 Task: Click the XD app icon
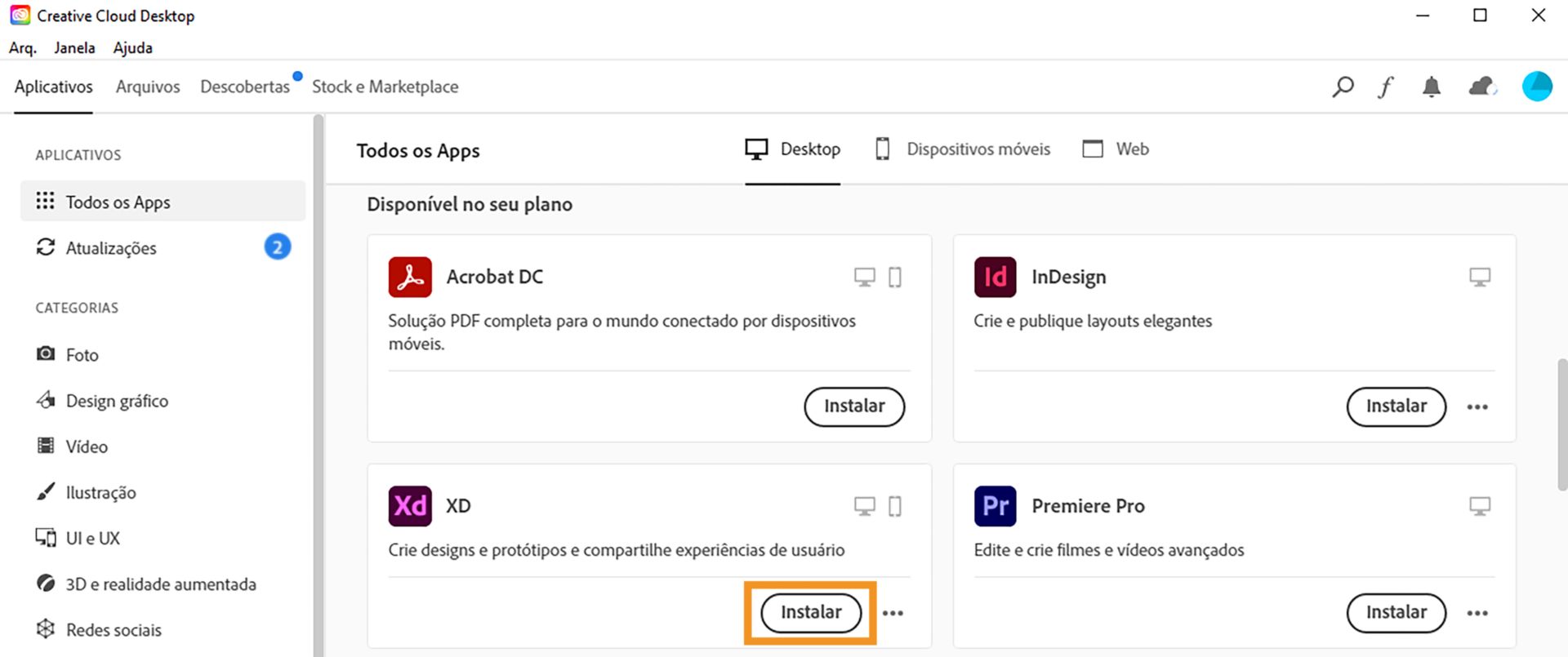410,506
